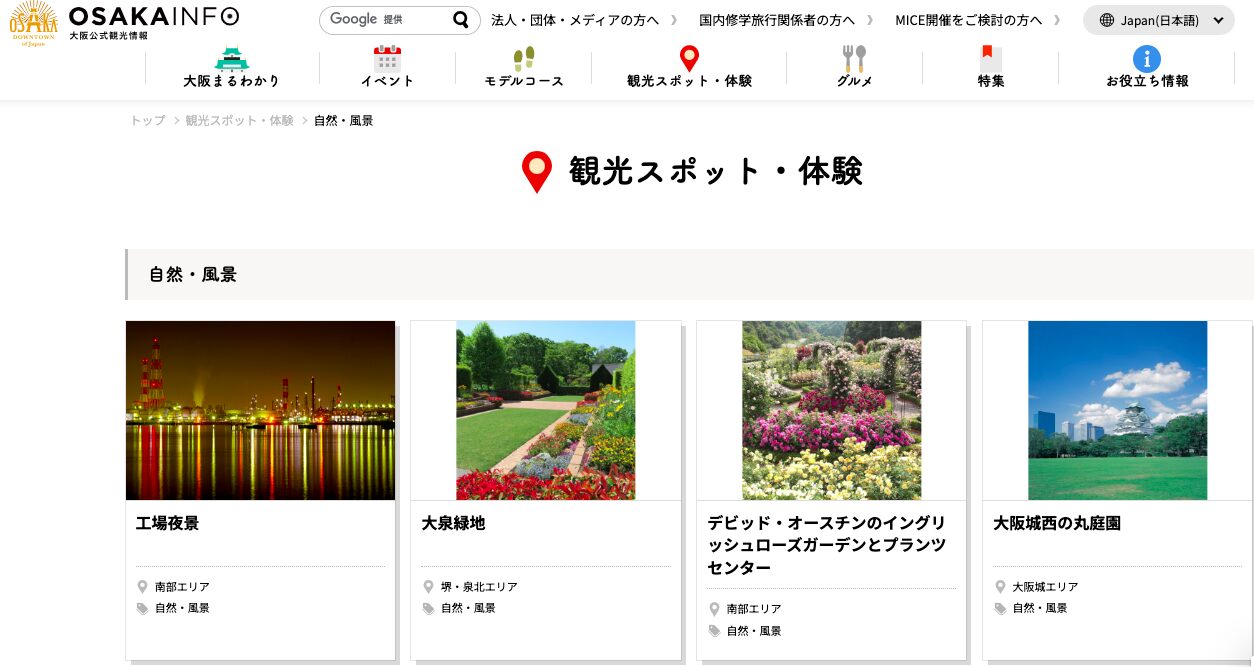Select the red bookmark 特集 icon
The image size is (1254, 667).
pos(990,58)
